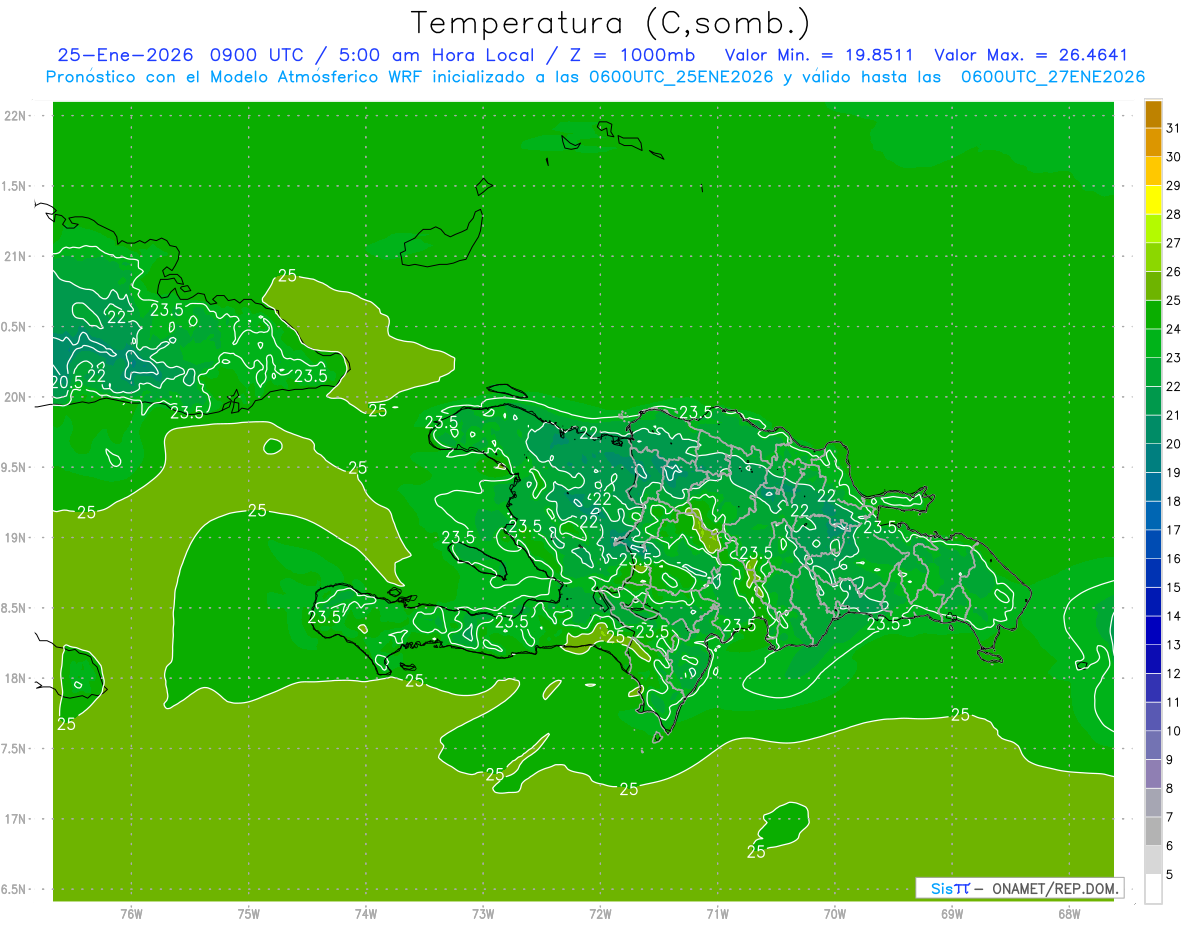
Task: Click "0600UTC_25ENE2026" initialization time
Action: [681, 77]
